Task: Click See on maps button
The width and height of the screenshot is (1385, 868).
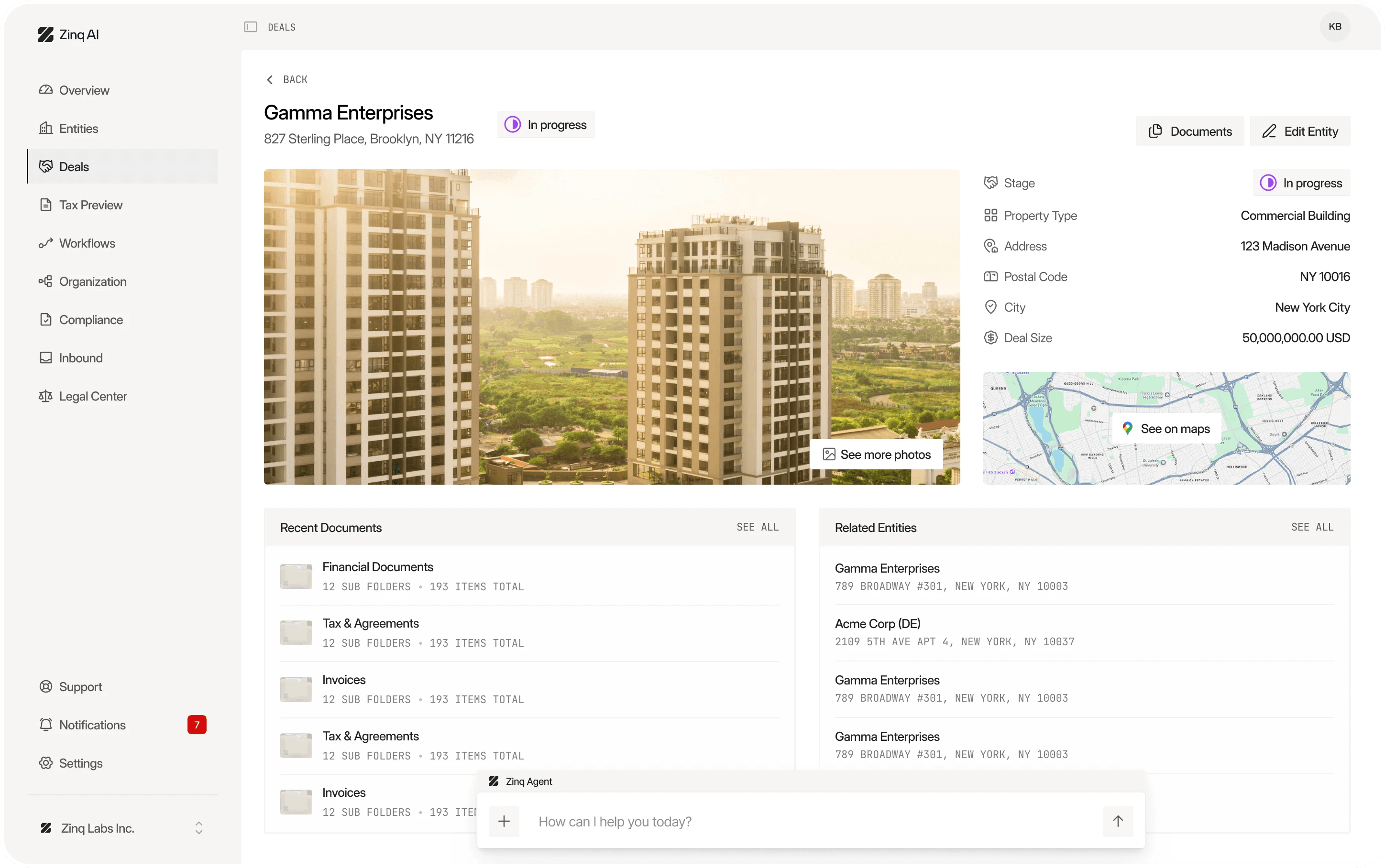Action: pos(1166,428)
